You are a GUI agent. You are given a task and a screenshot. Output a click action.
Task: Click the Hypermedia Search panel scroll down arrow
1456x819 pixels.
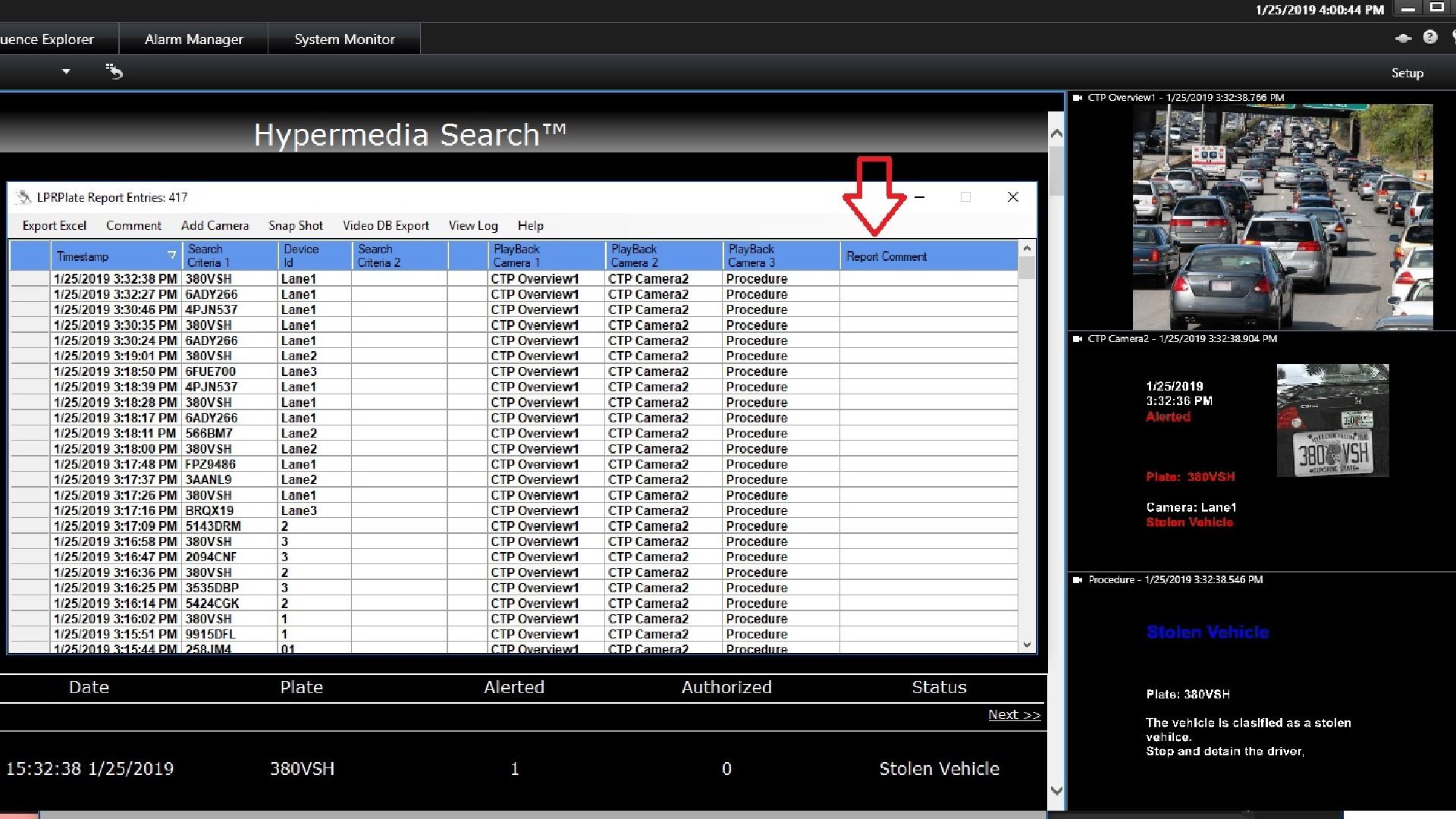[x=1056, y=790]
